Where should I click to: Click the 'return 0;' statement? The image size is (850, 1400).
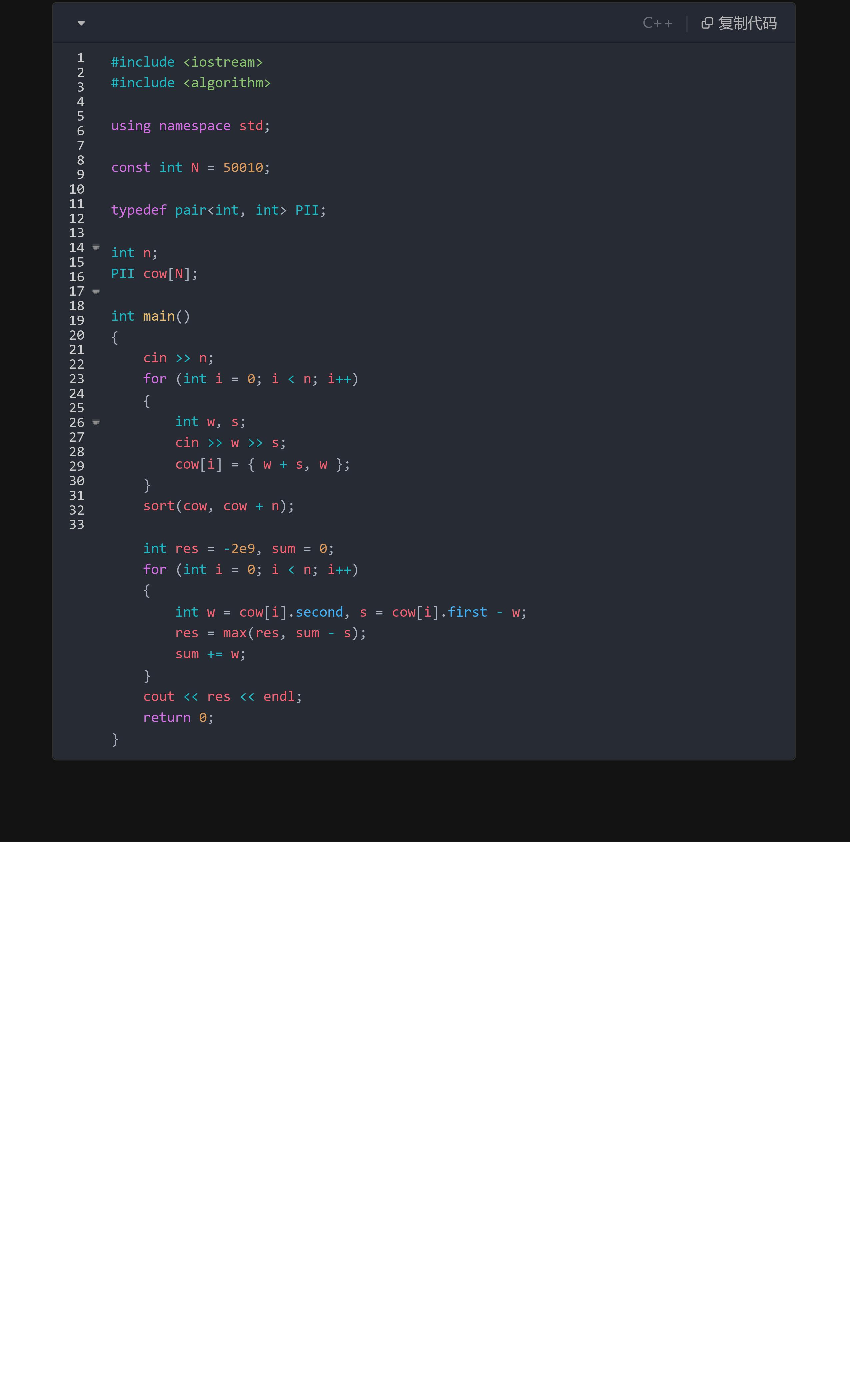pos(178,718)
